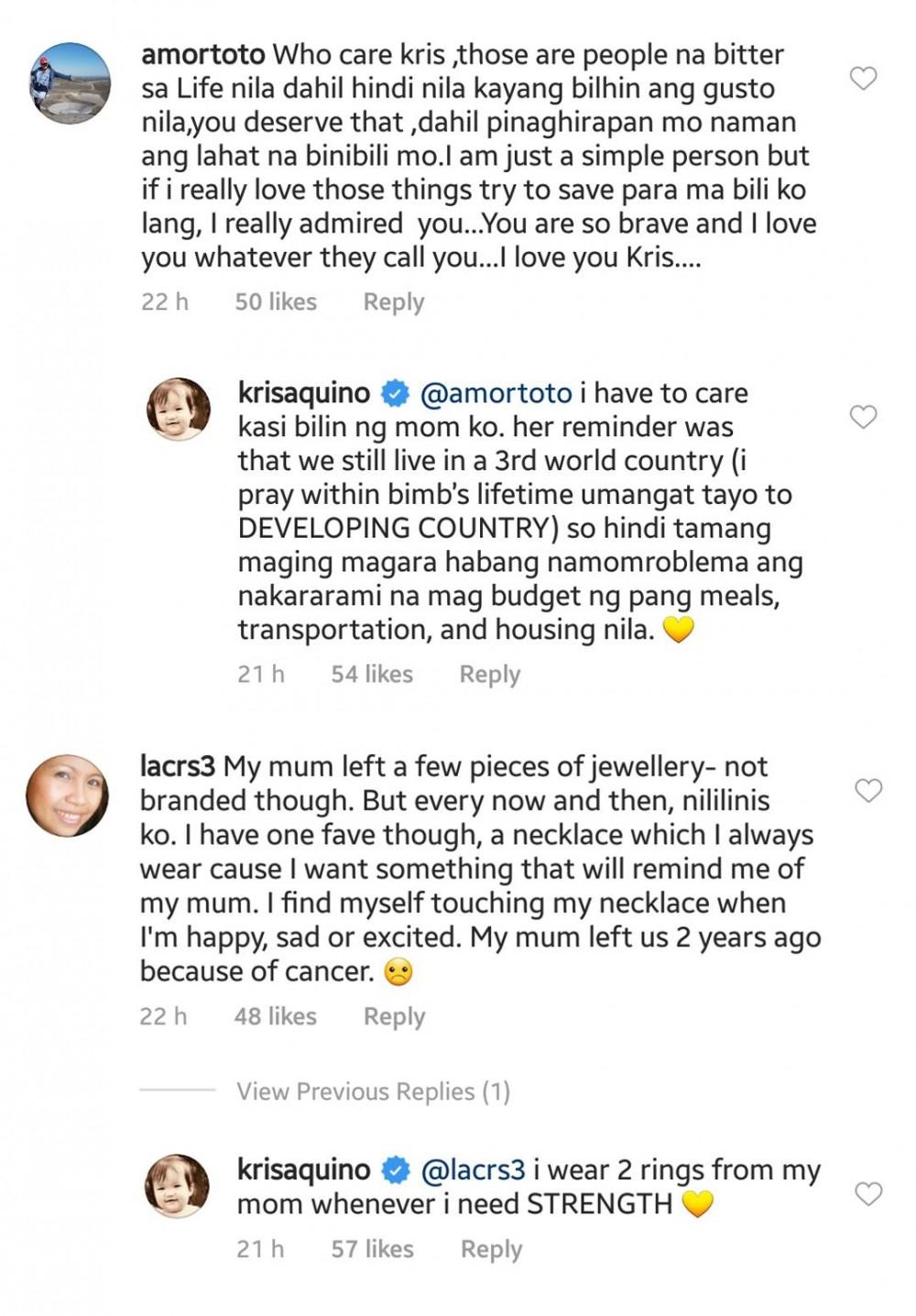Like amortoto's comment with the heart
This screenshot has width=916, height=1316.
[863, 78]
